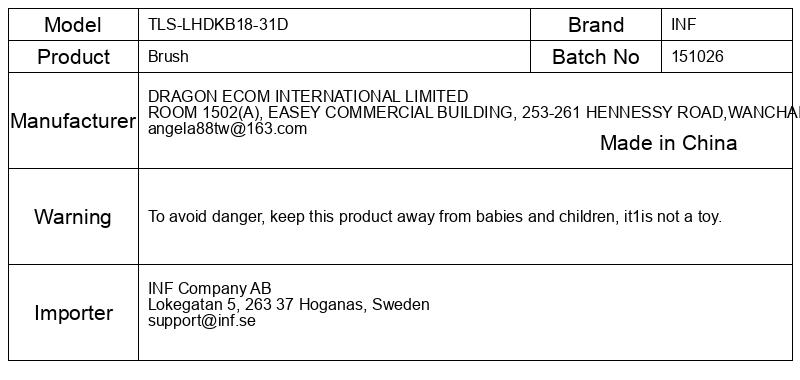Click the Easey Commercial Building address line

473,112
